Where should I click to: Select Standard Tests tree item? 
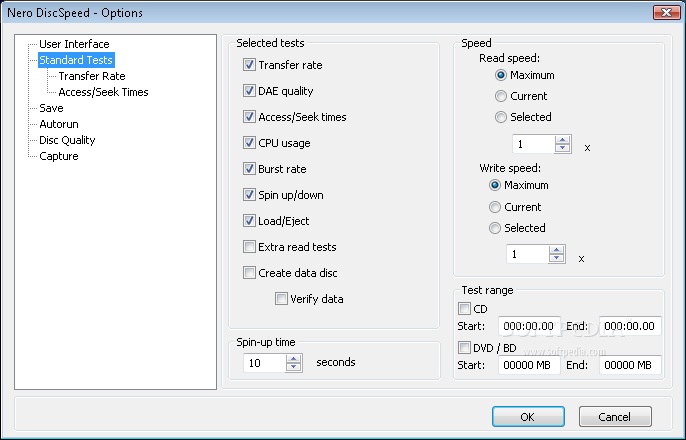click(x=76, y=60)
